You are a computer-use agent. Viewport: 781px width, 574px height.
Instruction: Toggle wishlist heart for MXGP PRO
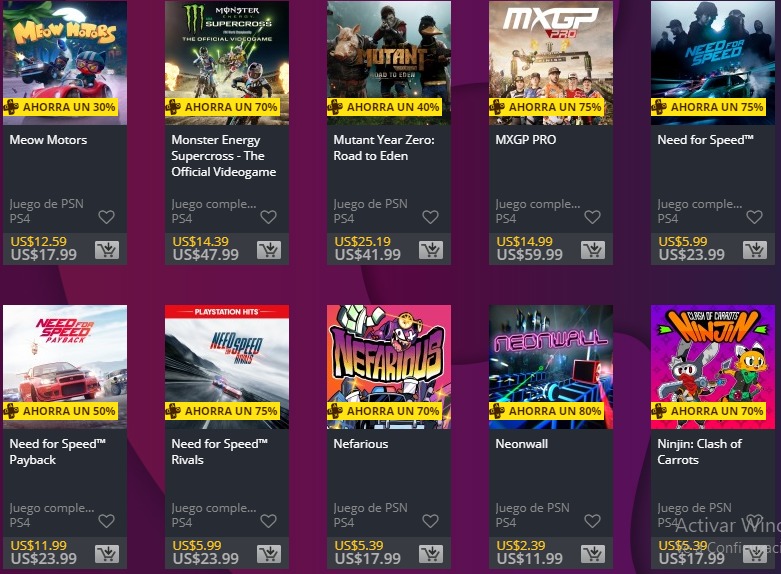pos(592,217)
